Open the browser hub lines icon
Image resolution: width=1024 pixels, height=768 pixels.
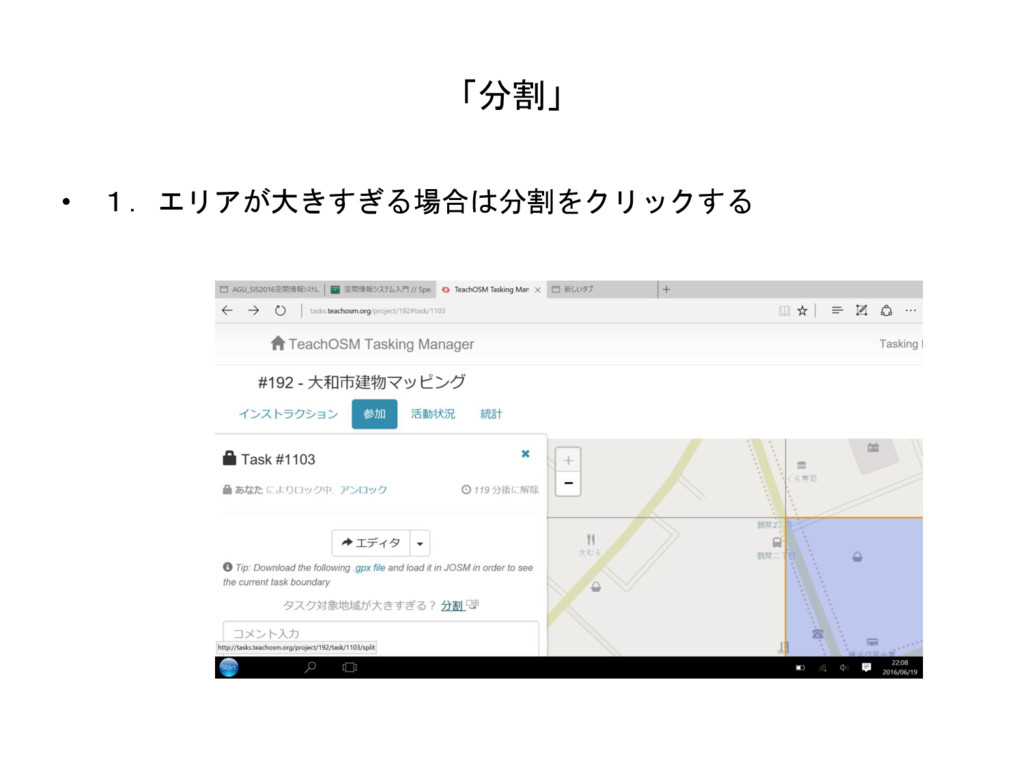point(837,310)
